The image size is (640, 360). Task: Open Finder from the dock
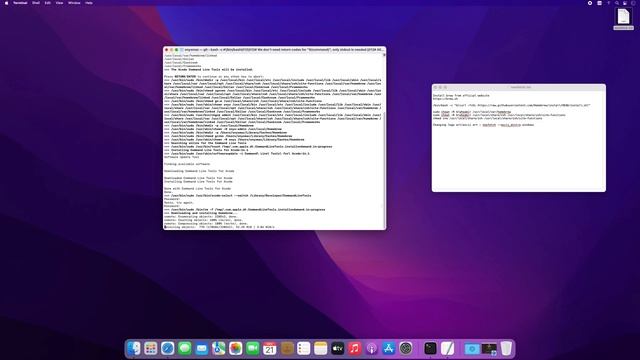(133, 349)
